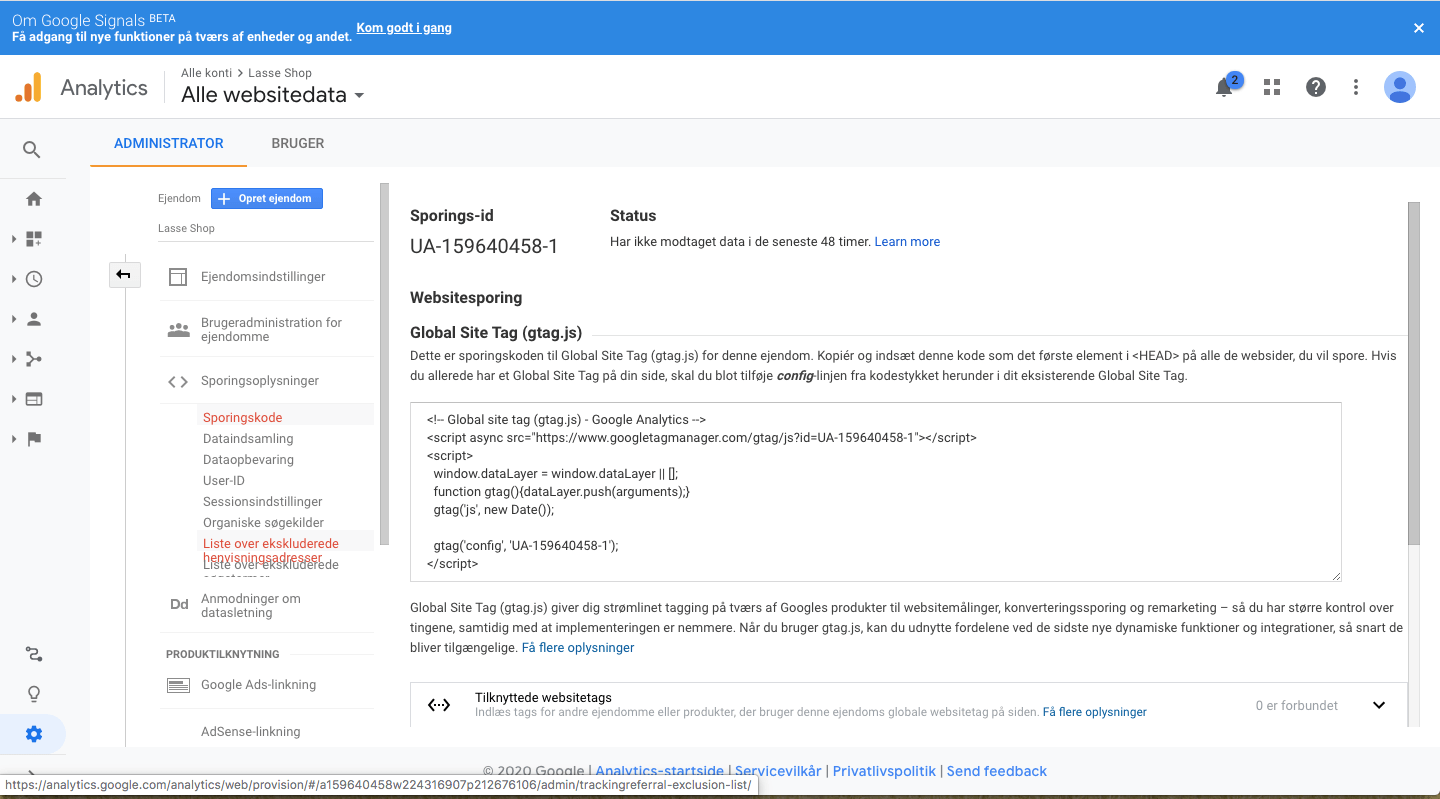Open the help question mark icon
The image size is (1440, 799).
coord(1316,87)
